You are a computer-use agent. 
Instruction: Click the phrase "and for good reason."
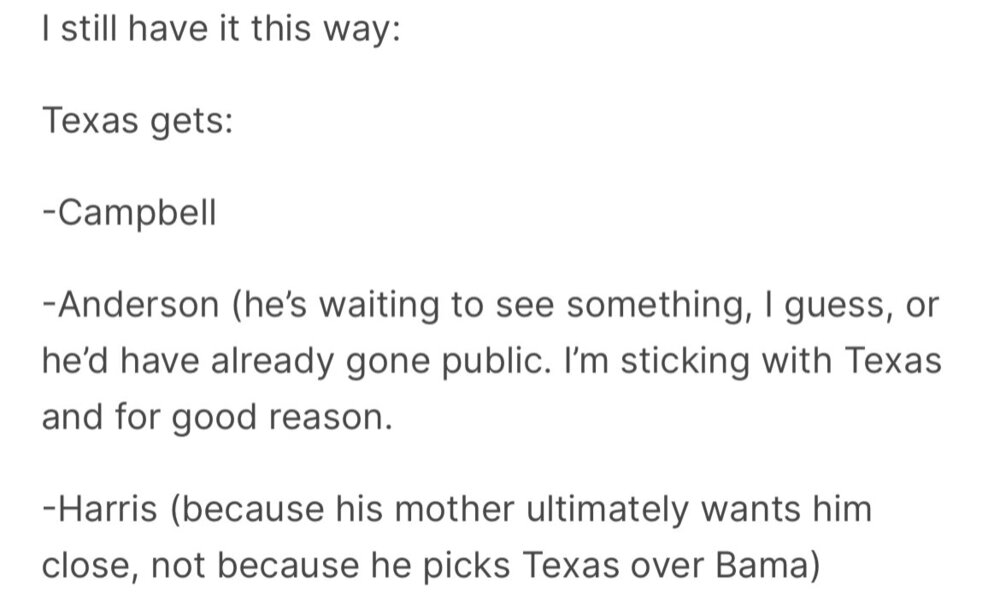[214, 413]
